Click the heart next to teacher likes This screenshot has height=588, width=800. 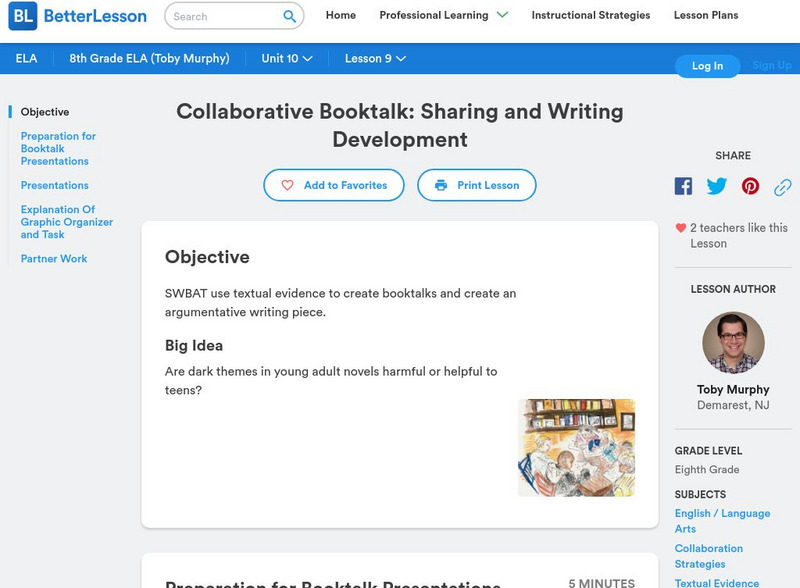pyautogui.click(x=681, y=228)
